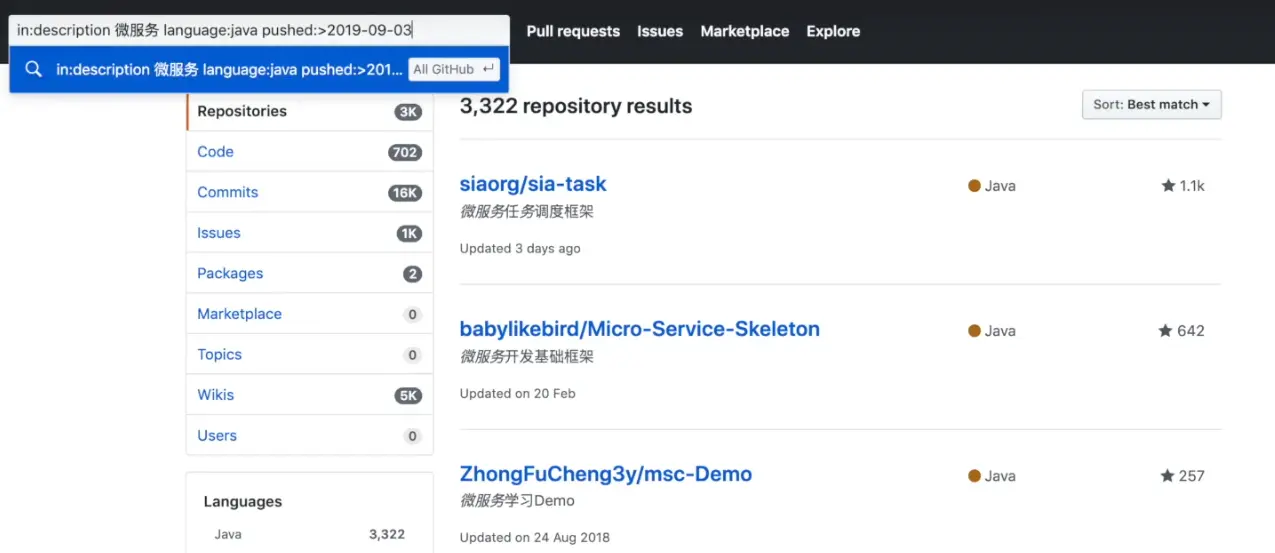Image resolution: width=1275 pixels, height=553 pixels.
Task: Select the Repositories results filter
Action: click(x=310, y=111)
